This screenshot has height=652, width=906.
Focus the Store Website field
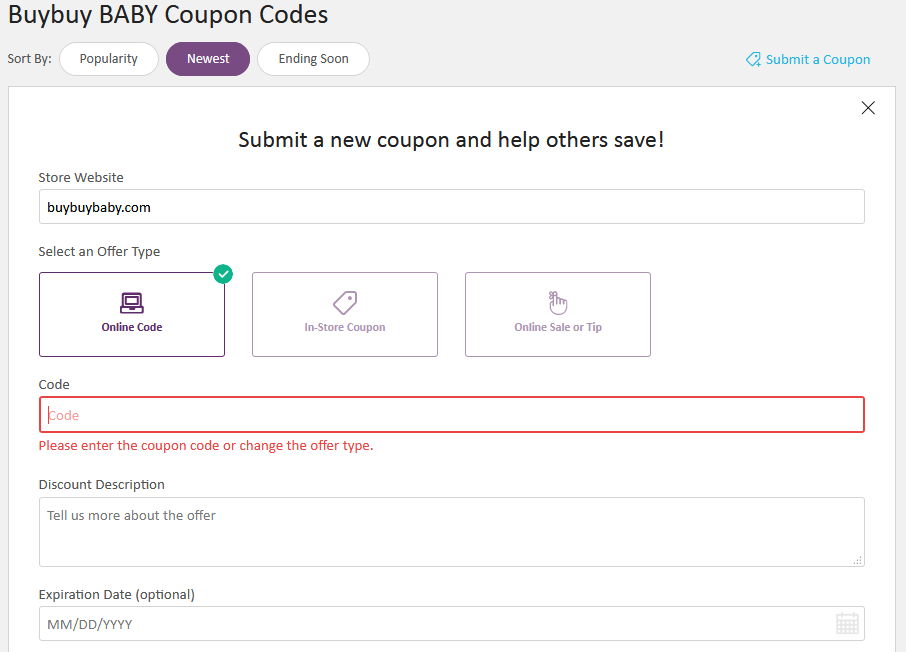(452, 206)
